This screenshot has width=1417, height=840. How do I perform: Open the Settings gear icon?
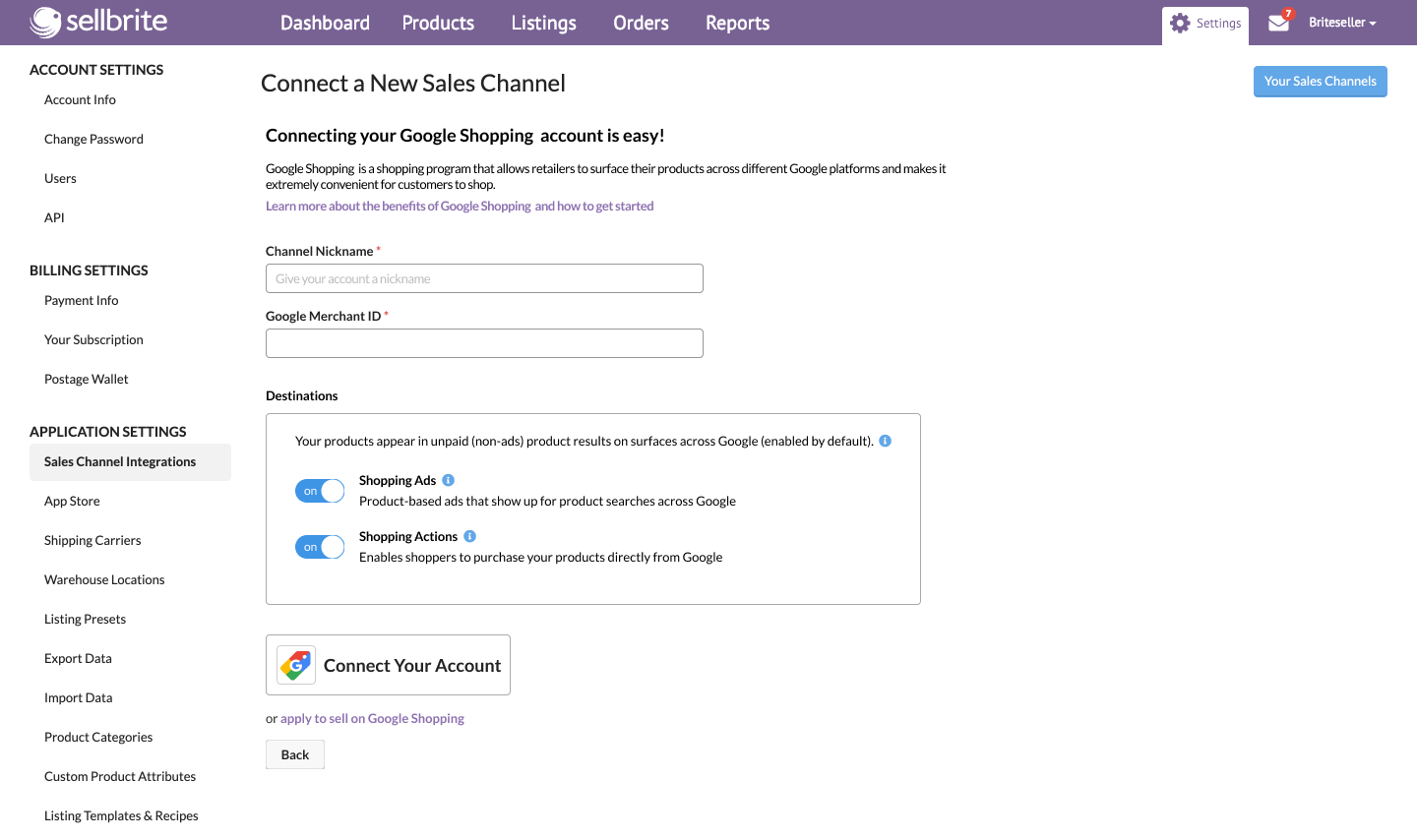1180,23
